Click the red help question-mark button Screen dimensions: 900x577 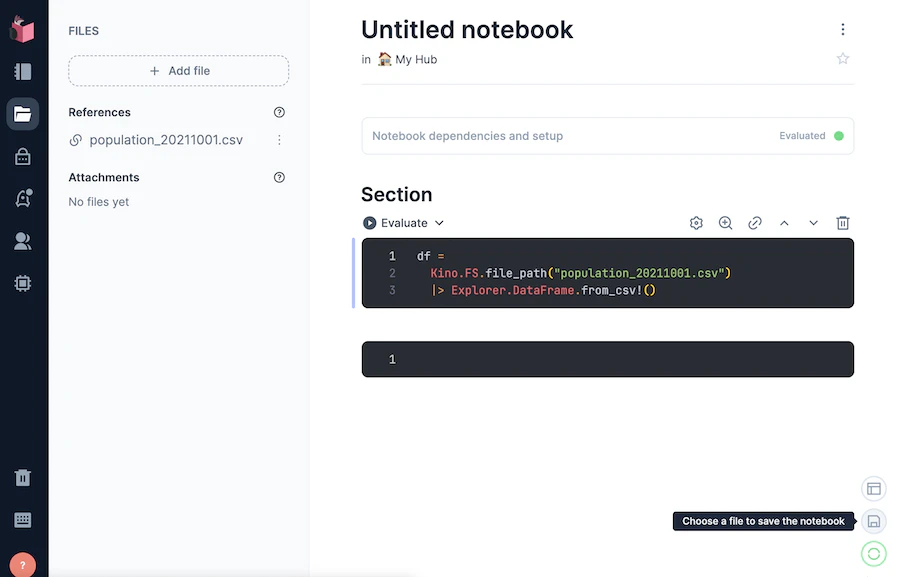tap(23, 565)
